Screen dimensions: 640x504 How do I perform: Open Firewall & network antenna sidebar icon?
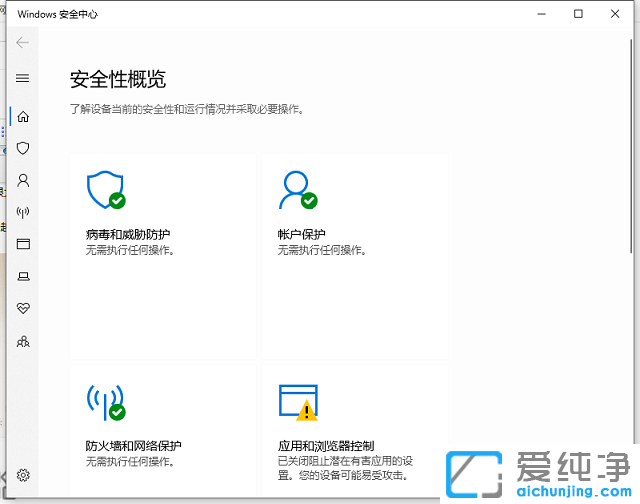coord(23,212)
